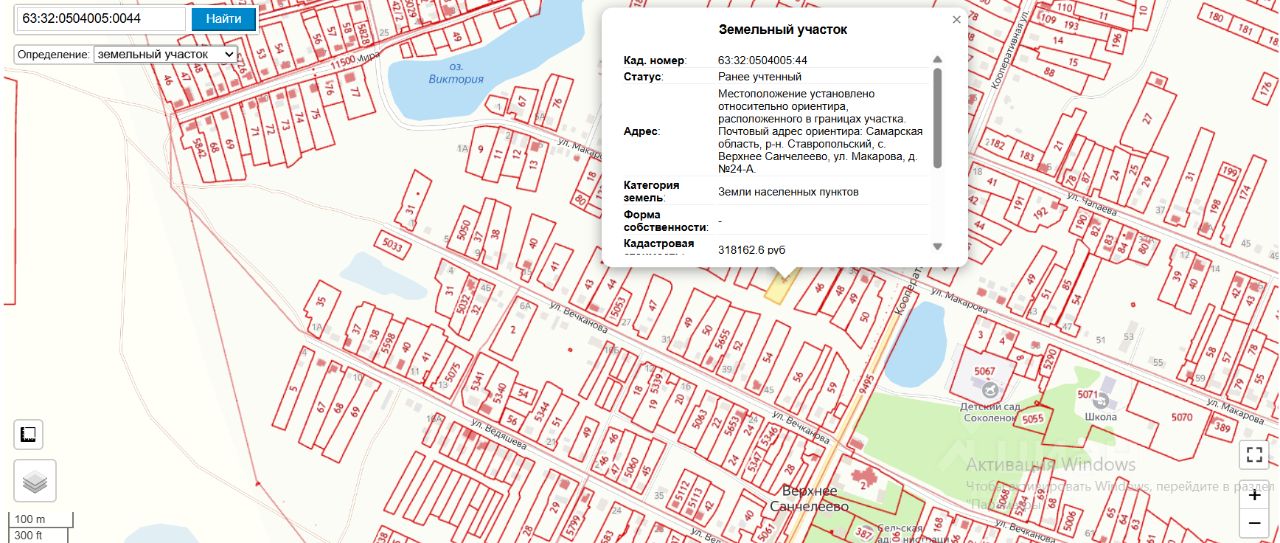Screen dimensions: 1280x543
Task: Zoom in with the plus button
Action: 1254,496
